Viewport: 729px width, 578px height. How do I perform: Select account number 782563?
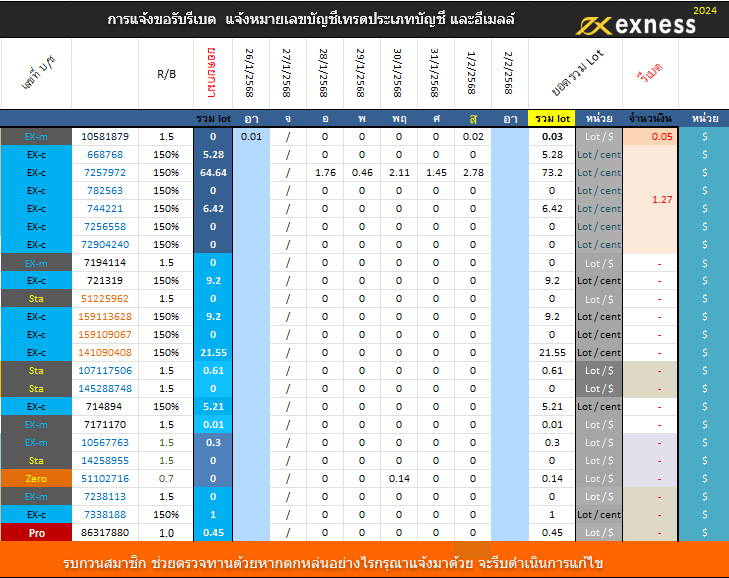tap(105, 191)
